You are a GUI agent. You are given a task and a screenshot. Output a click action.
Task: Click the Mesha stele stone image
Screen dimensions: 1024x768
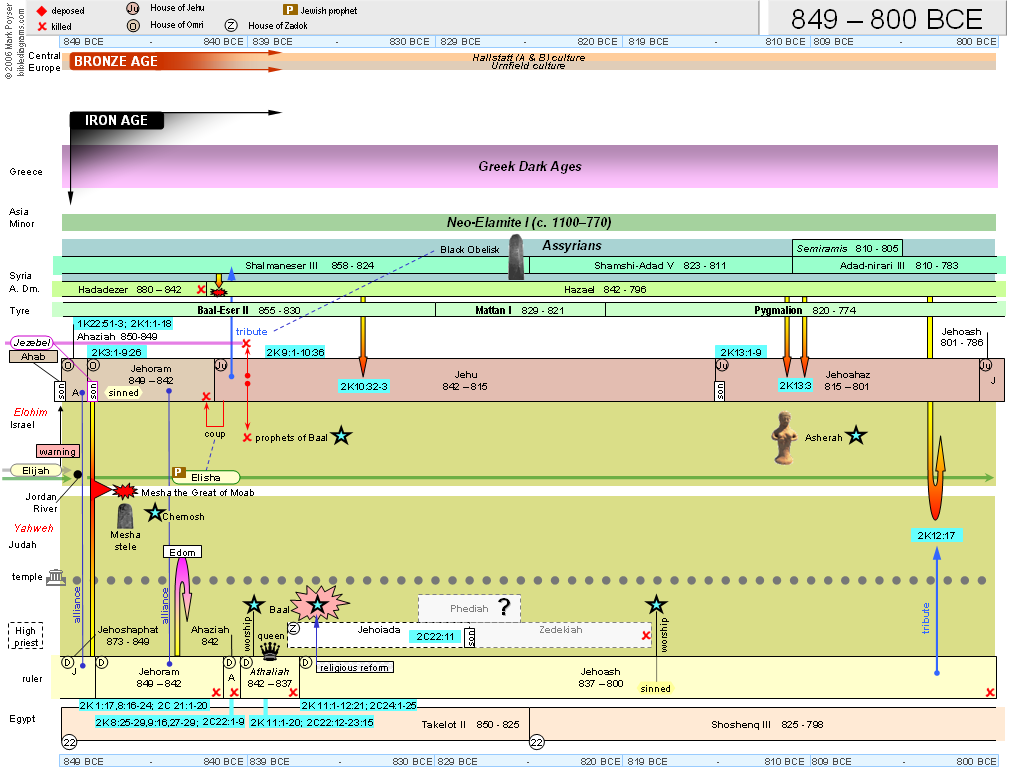[x=125, y=517]
